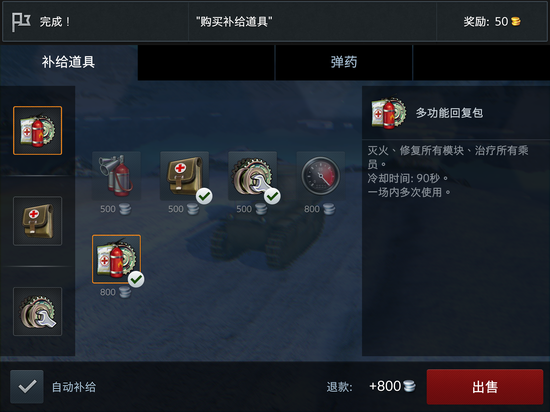The image size is (550, 412).
Task: Choose highlighted multi-purpose pack costing 800
Action: point(116,259)
